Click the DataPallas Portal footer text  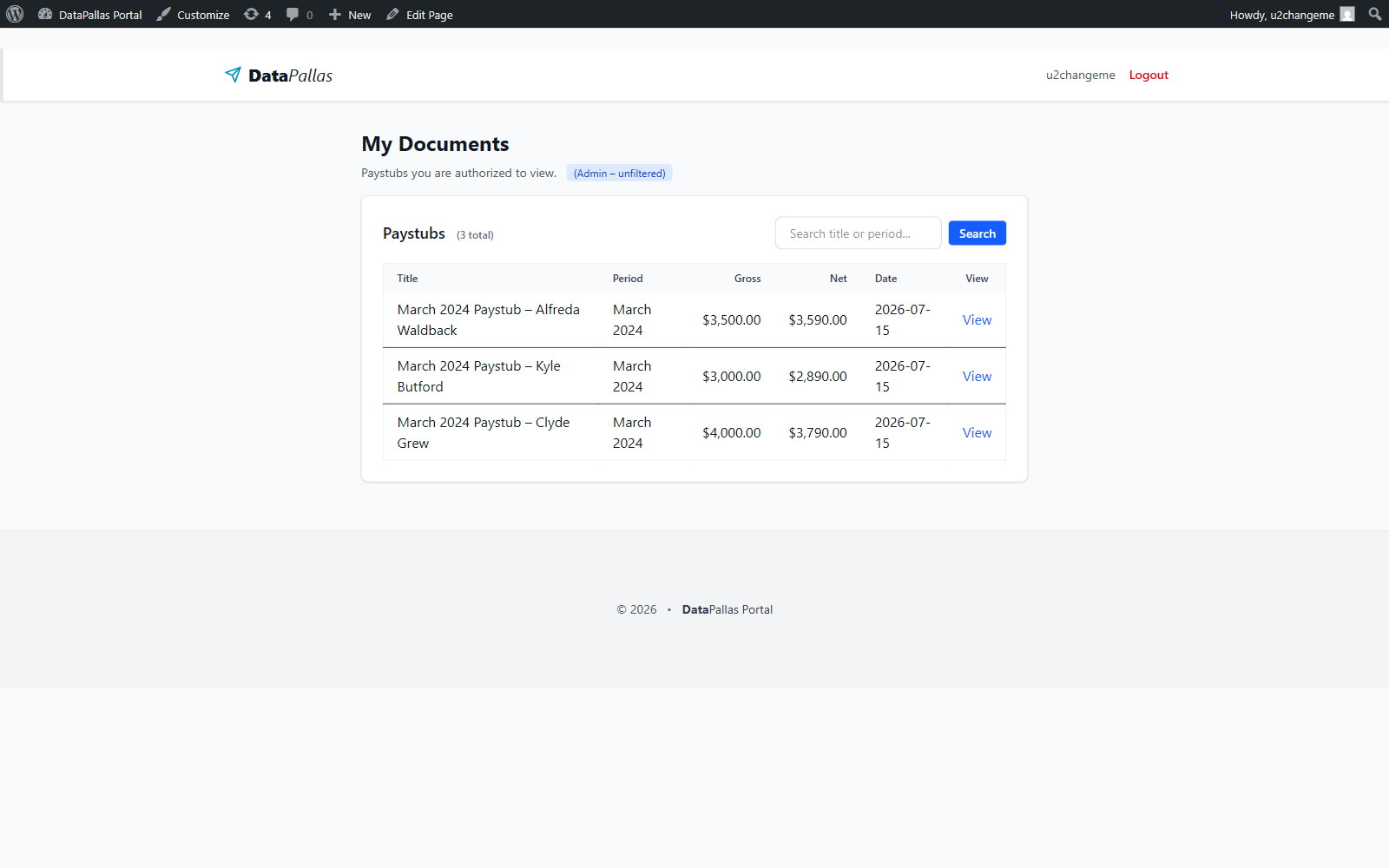point(727,609)
